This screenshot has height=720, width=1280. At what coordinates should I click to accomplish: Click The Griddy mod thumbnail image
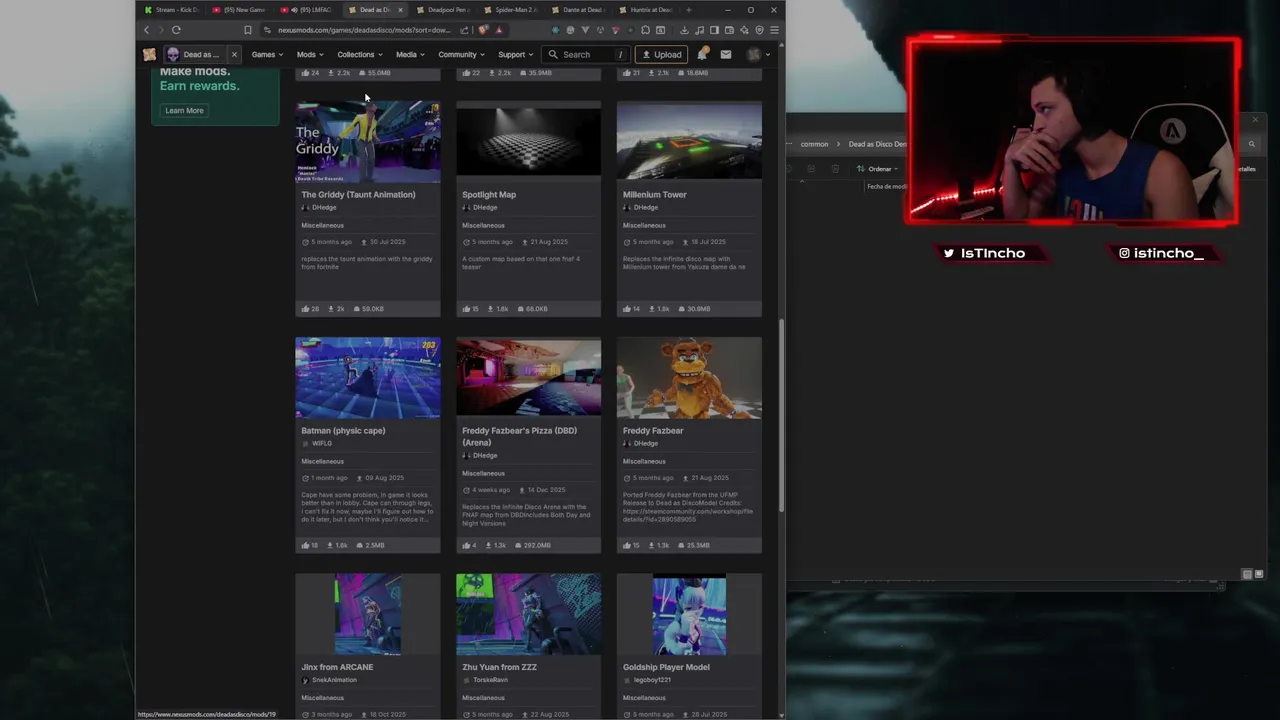click(x=368, y=141)
